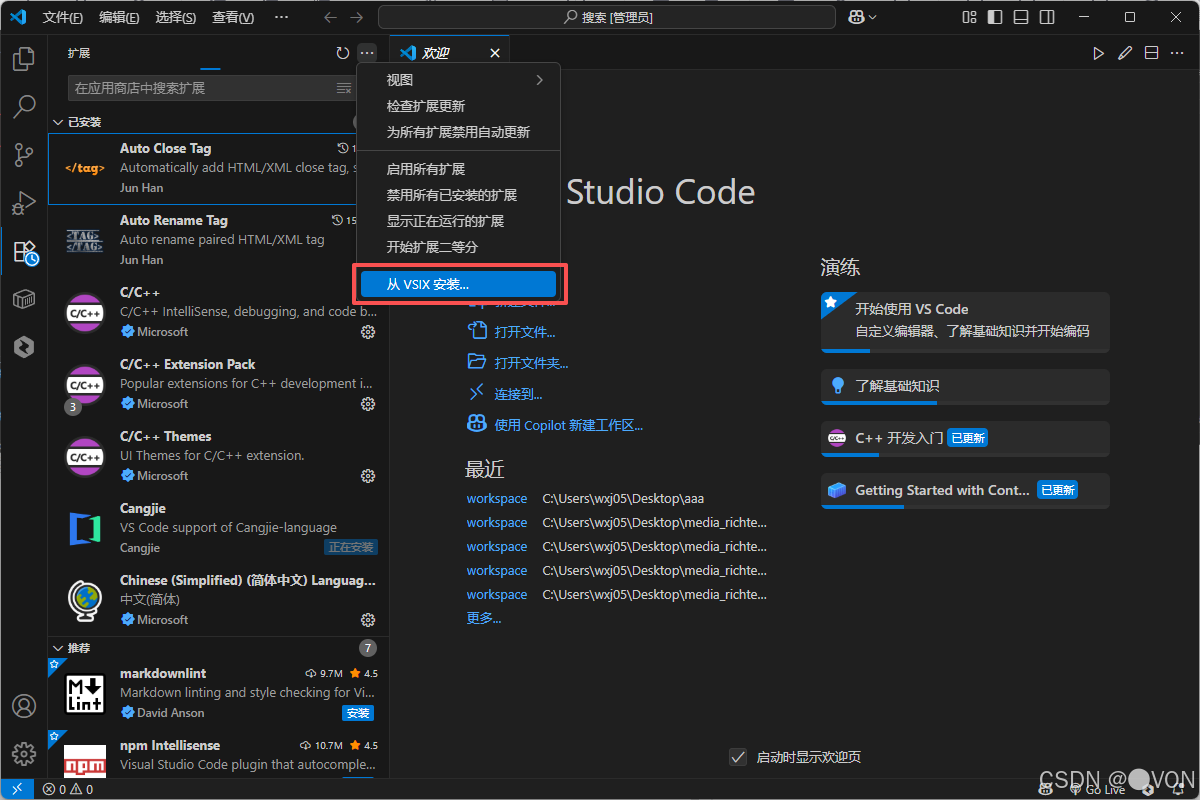Open the manage gear for C/C++ Extension Pack
This screenshot has width=1200, height=800.
(x=368, y=404)
